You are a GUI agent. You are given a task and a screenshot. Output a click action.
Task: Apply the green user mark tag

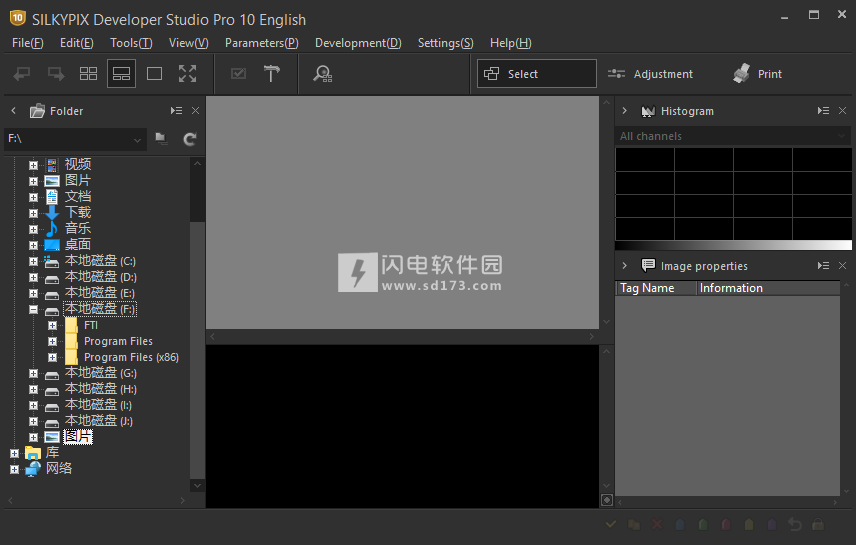pos(703,525)
